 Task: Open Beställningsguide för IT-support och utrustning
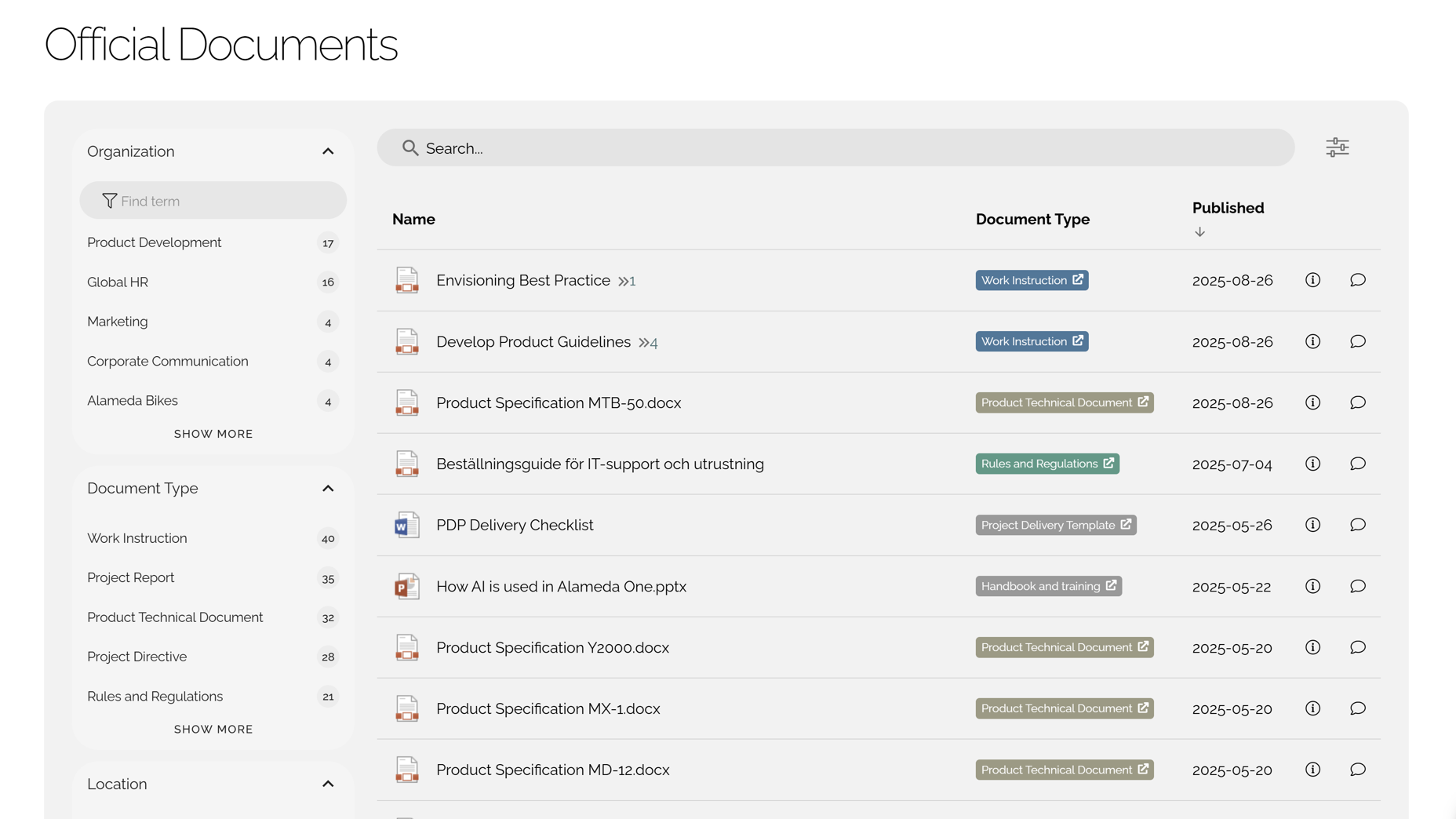pyautogui.click(x=600, y=464)
